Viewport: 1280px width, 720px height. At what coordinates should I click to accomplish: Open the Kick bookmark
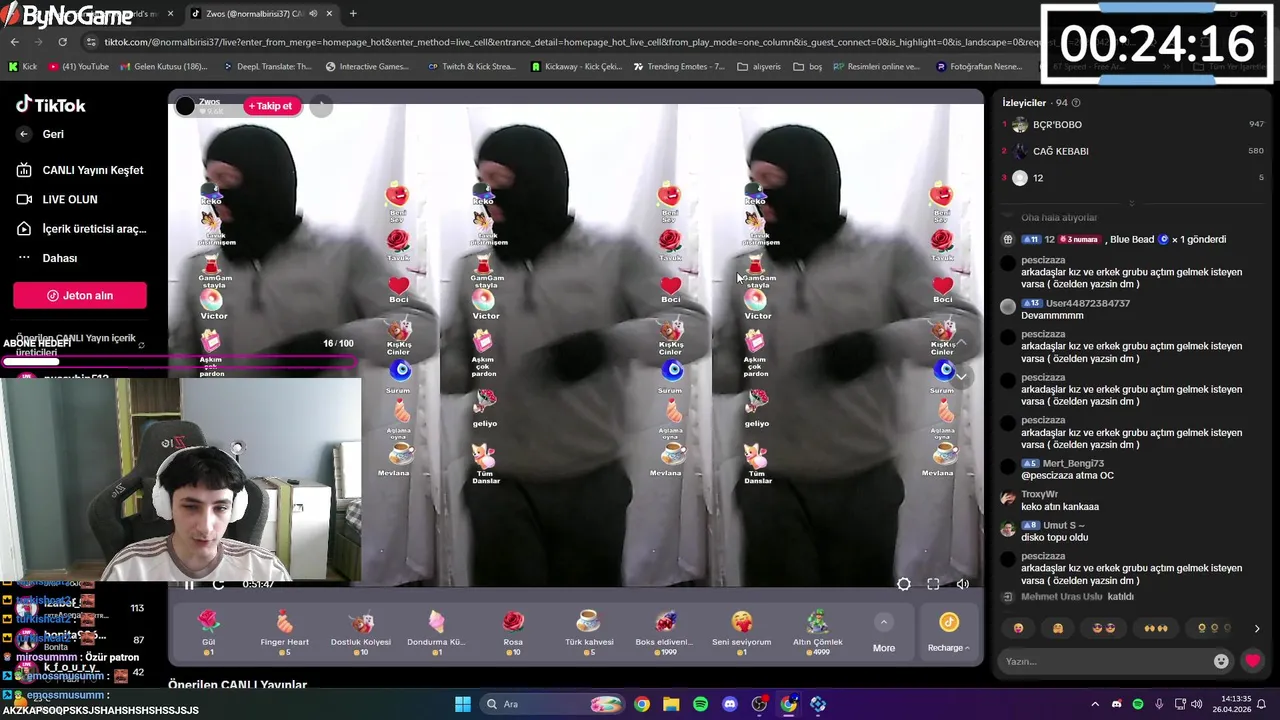[22, 67]
